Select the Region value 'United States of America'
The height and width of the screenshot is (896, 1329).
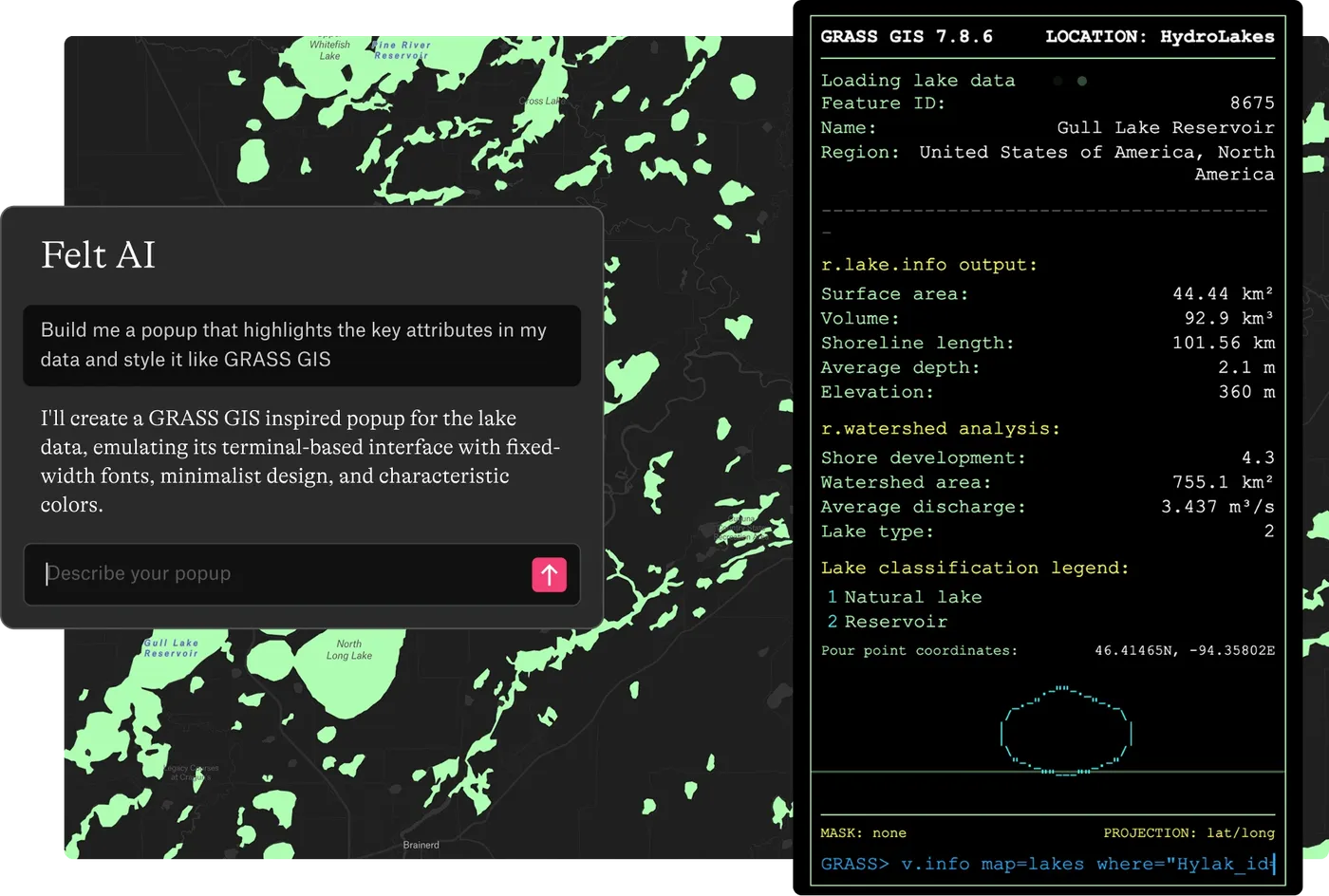tap(1097, 163)
